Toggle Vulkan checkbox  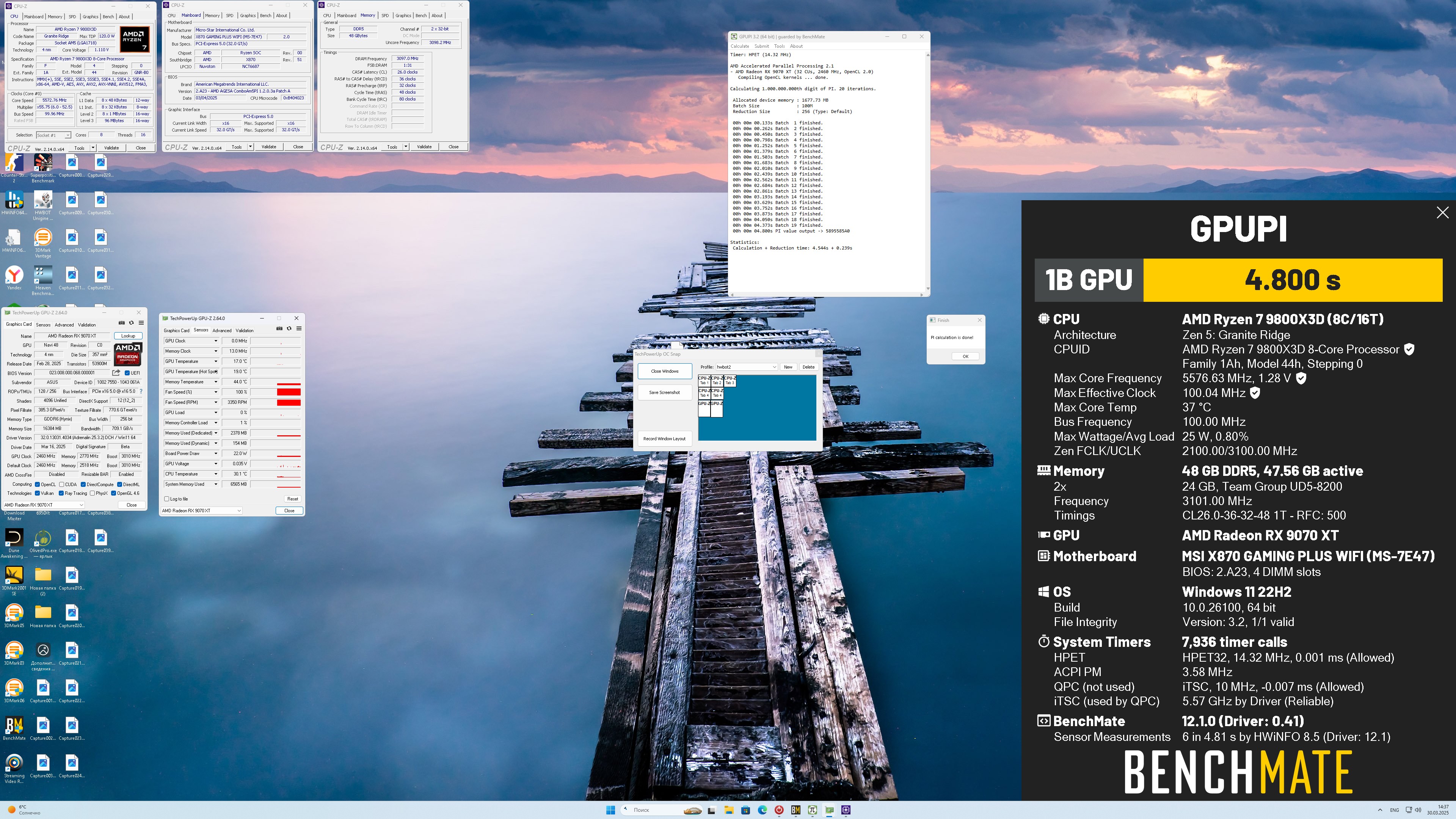click(x=37, y=493)
